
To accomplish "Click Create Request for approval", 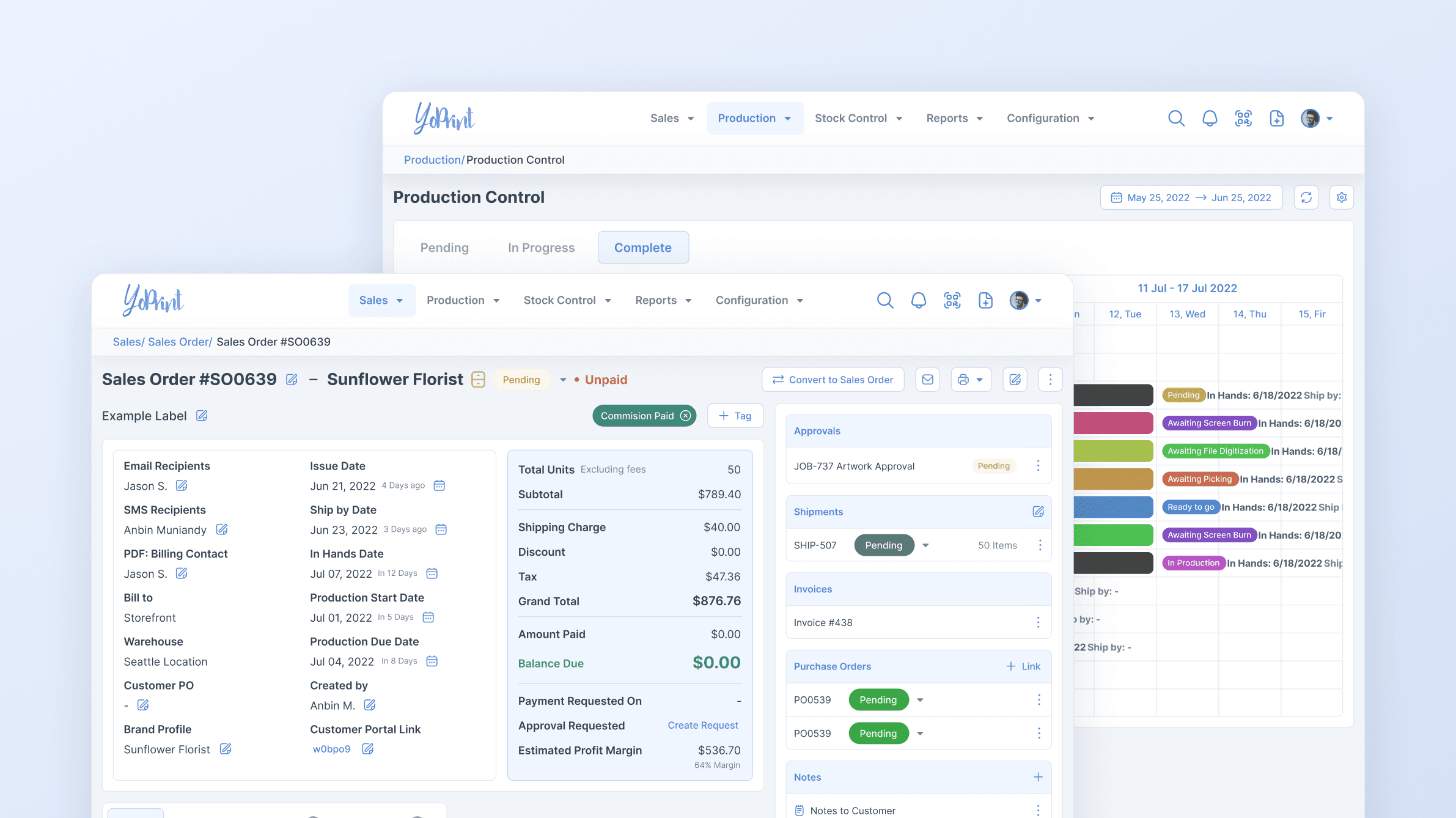I will click(x=703, y=725).
